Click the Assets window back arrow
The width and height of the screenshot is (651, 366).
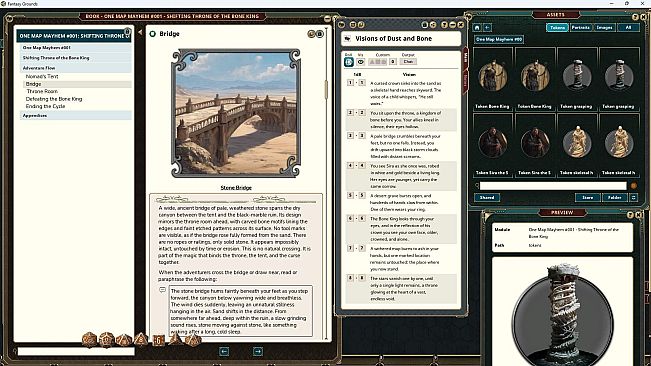click(487, 27)
